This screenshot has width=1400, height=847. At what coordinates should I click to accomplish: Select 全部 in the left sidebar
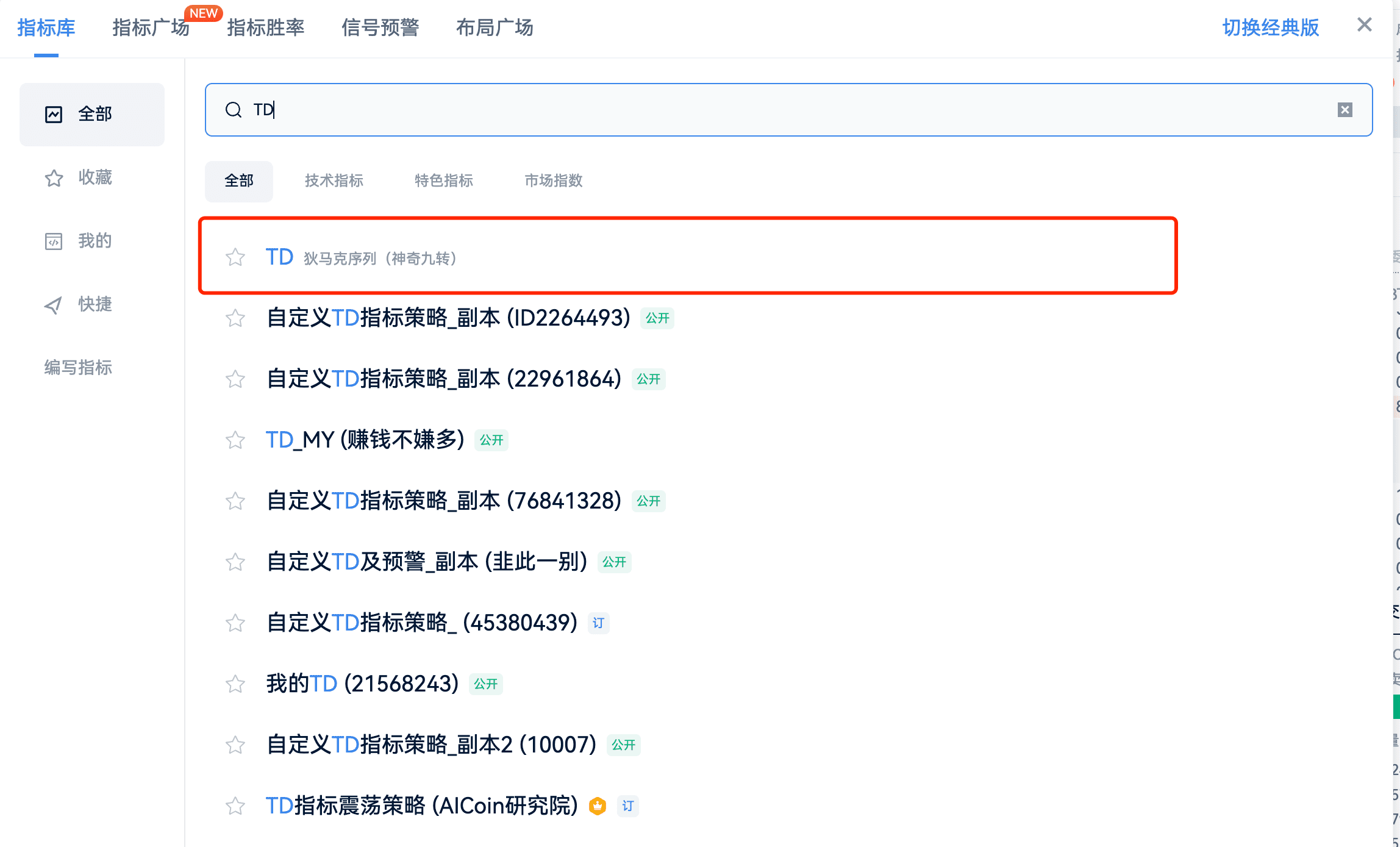[x=92, y=114]
